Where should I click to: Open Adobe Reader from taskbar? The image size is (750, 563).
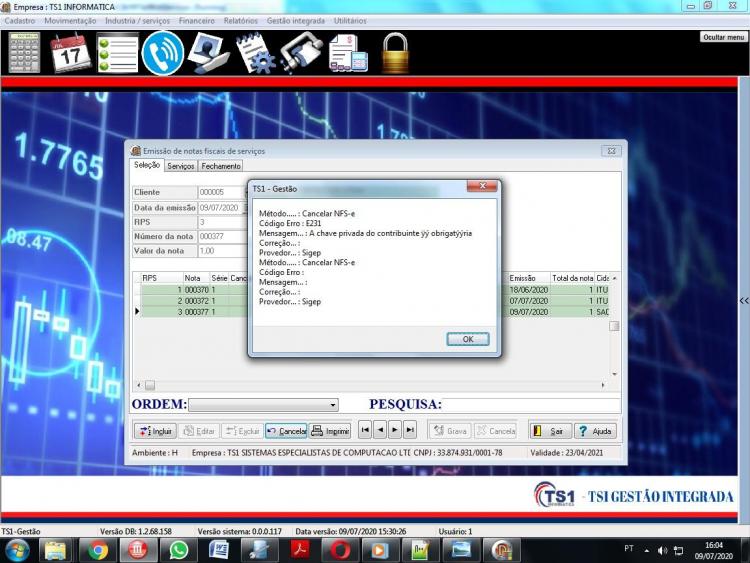coord(300,551)
